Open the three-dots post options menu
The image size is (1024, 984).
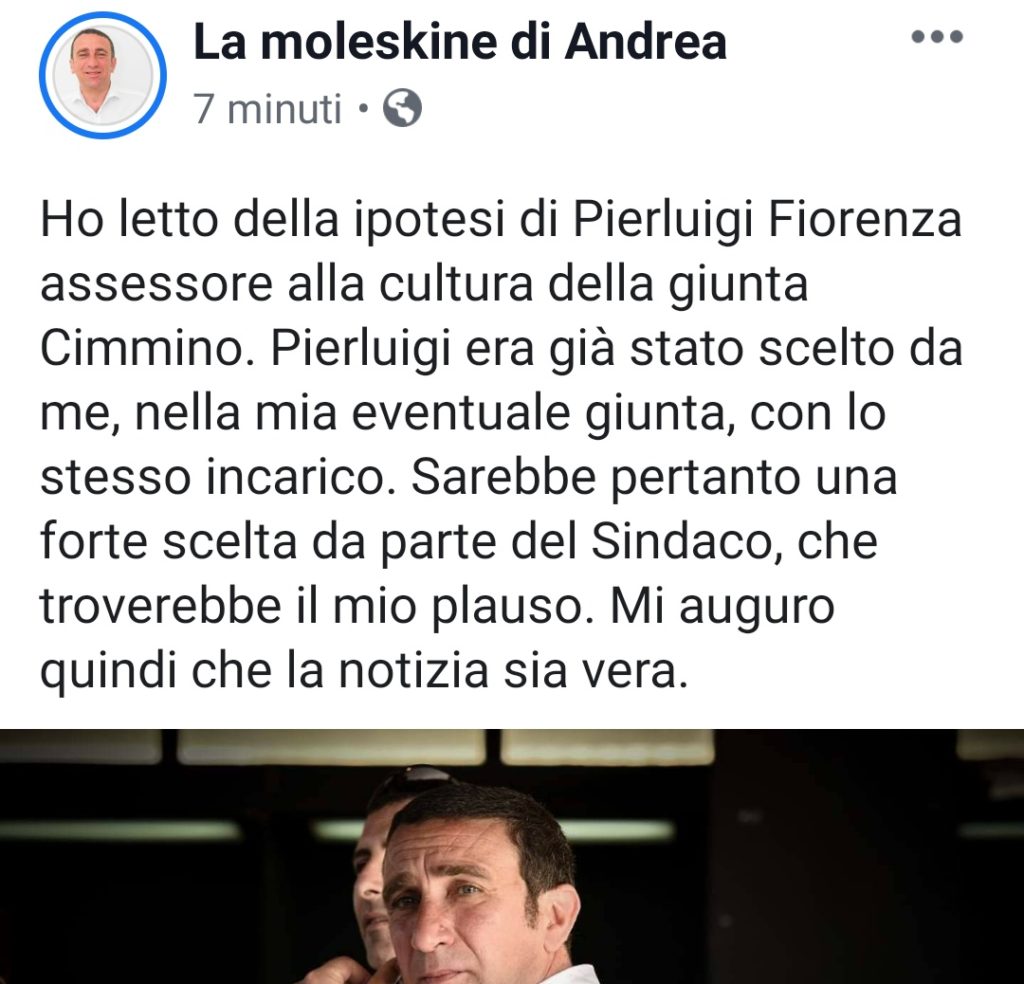point(937,37)
